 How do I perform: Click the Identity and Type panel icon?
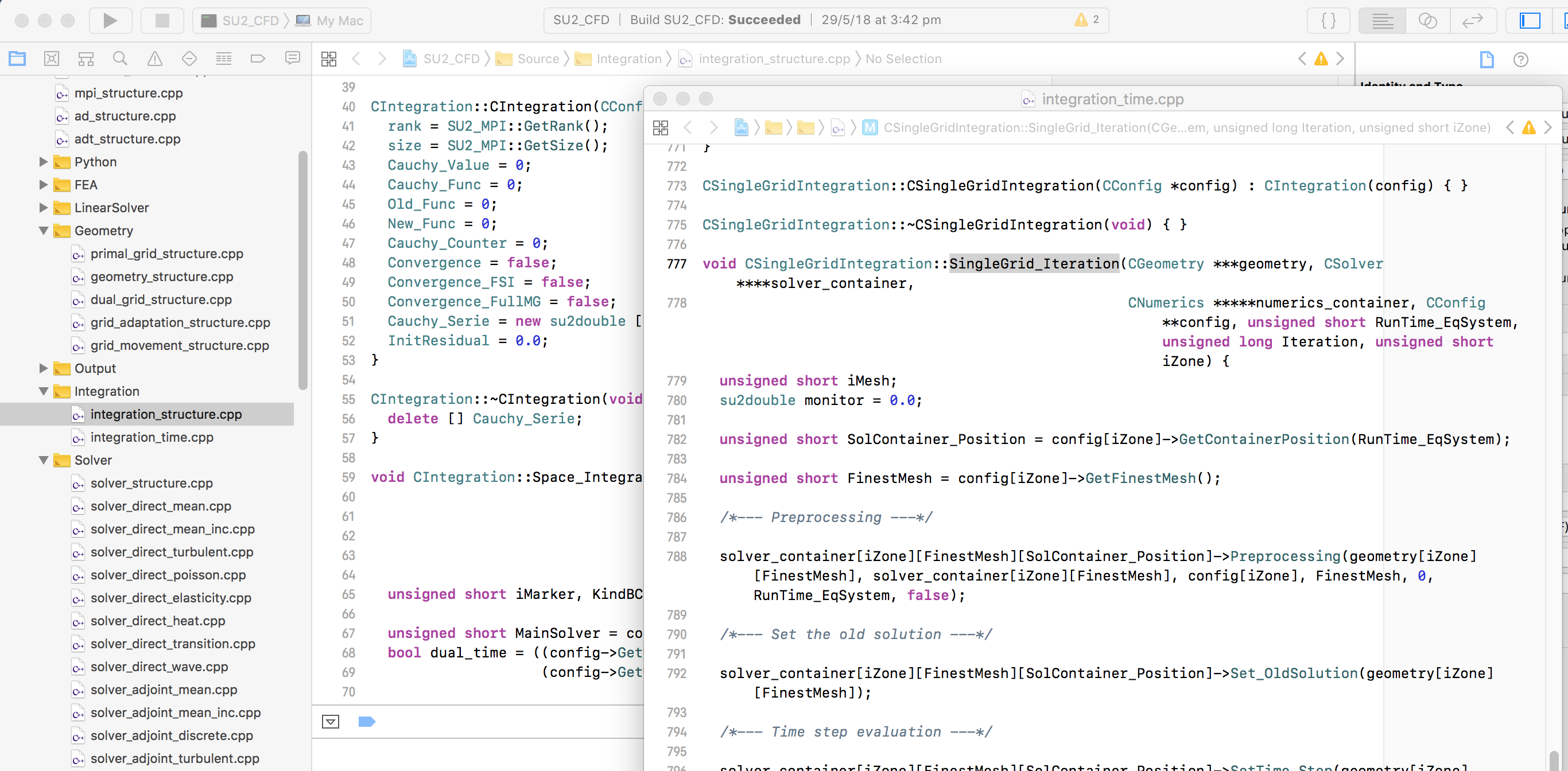(x=1487, y=59)
